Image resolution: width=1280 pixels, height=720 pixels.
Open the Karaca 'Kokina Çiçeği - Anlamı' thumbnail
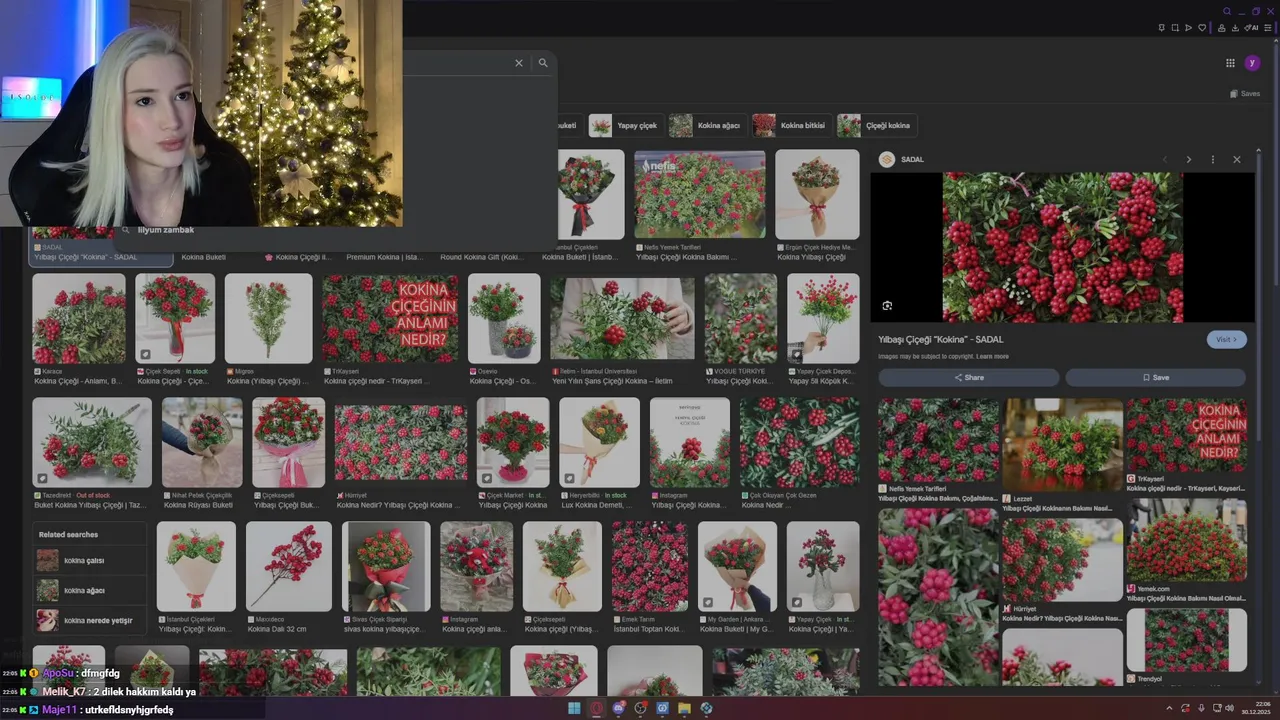[79, 319]
